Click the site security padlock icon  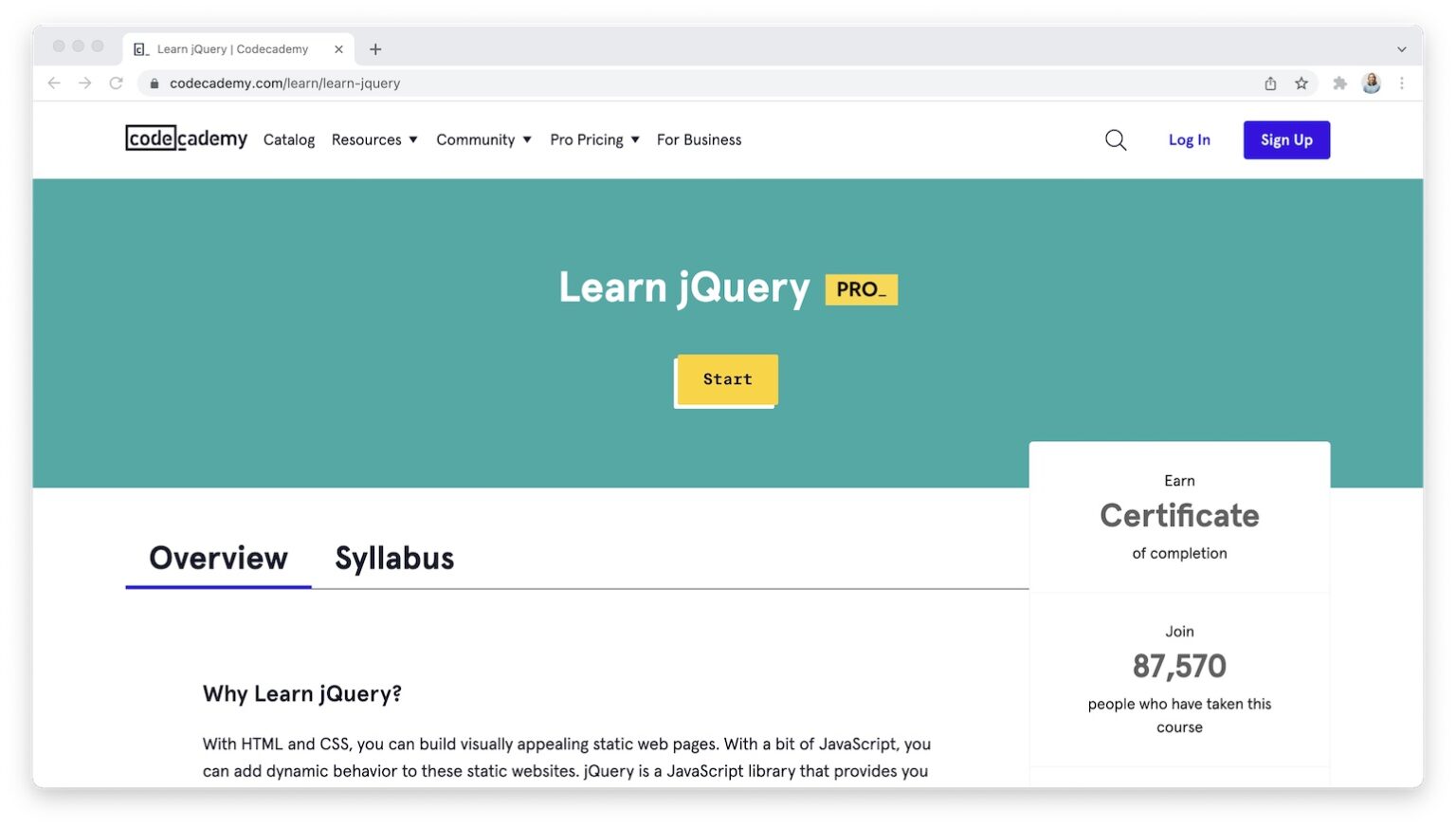(154, 83)
